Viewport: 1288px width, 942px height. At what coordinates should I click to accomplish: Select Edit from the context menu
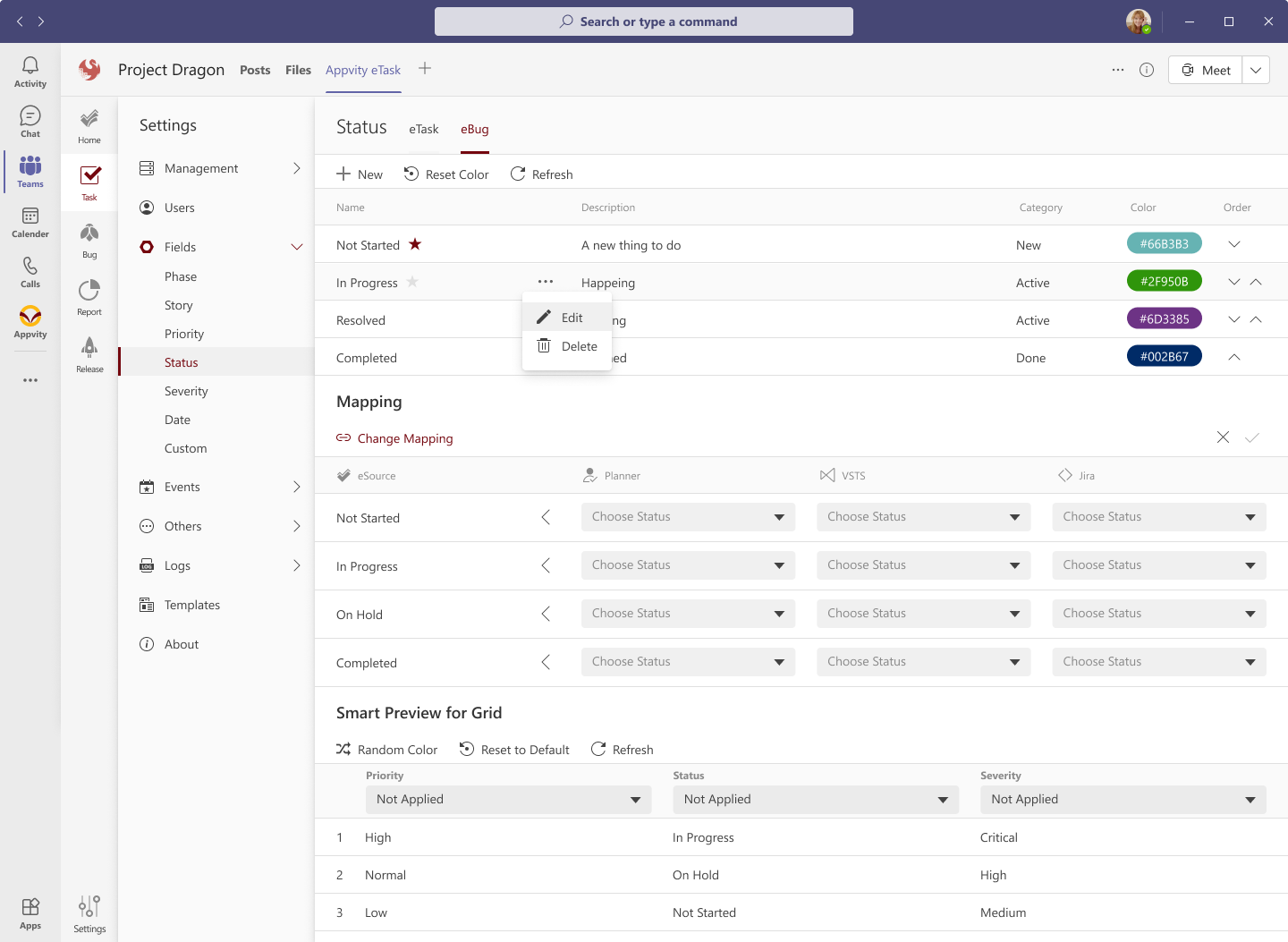pyautogui.click(x=572, y=317)
